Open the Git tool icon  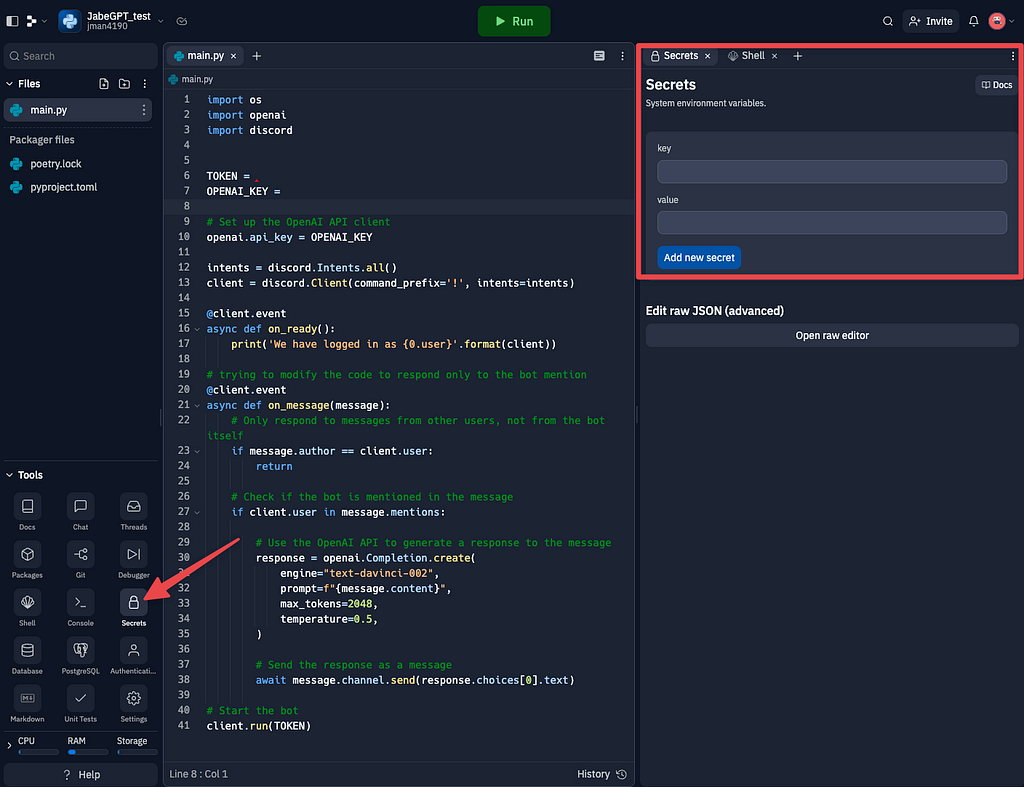(x=80, y=554)
